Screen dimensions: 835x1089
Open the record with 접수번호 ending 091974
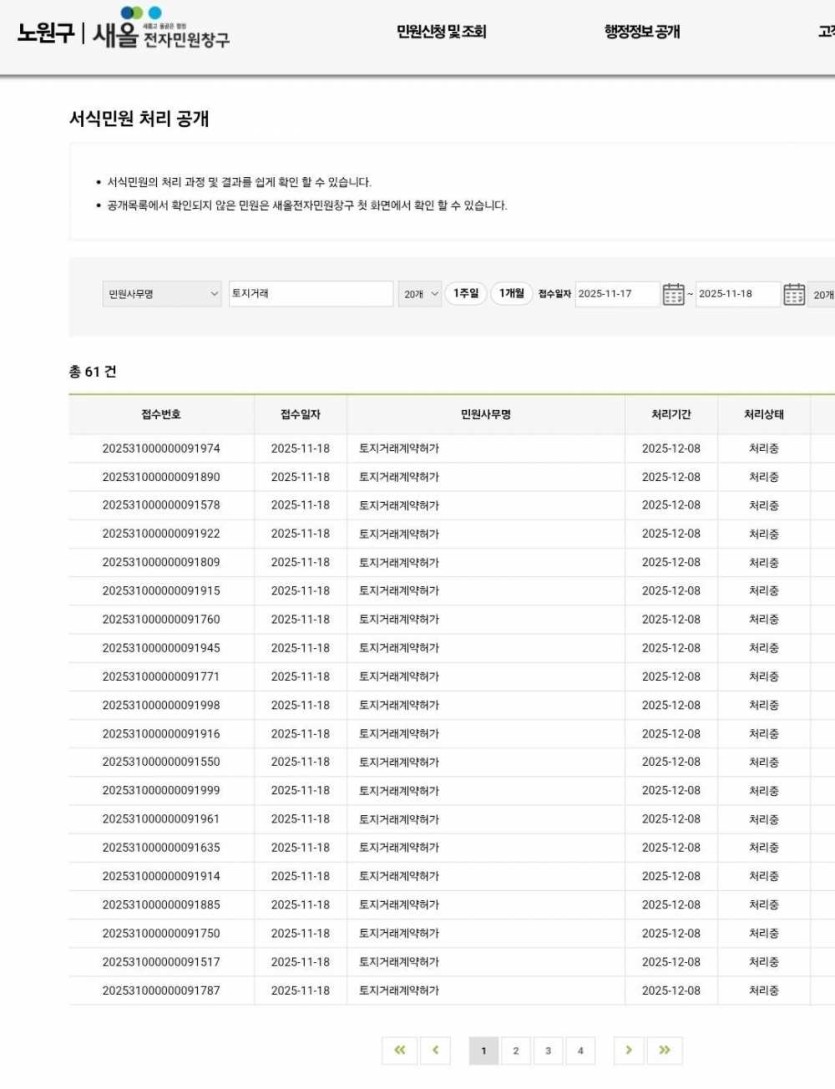point(161,448)
